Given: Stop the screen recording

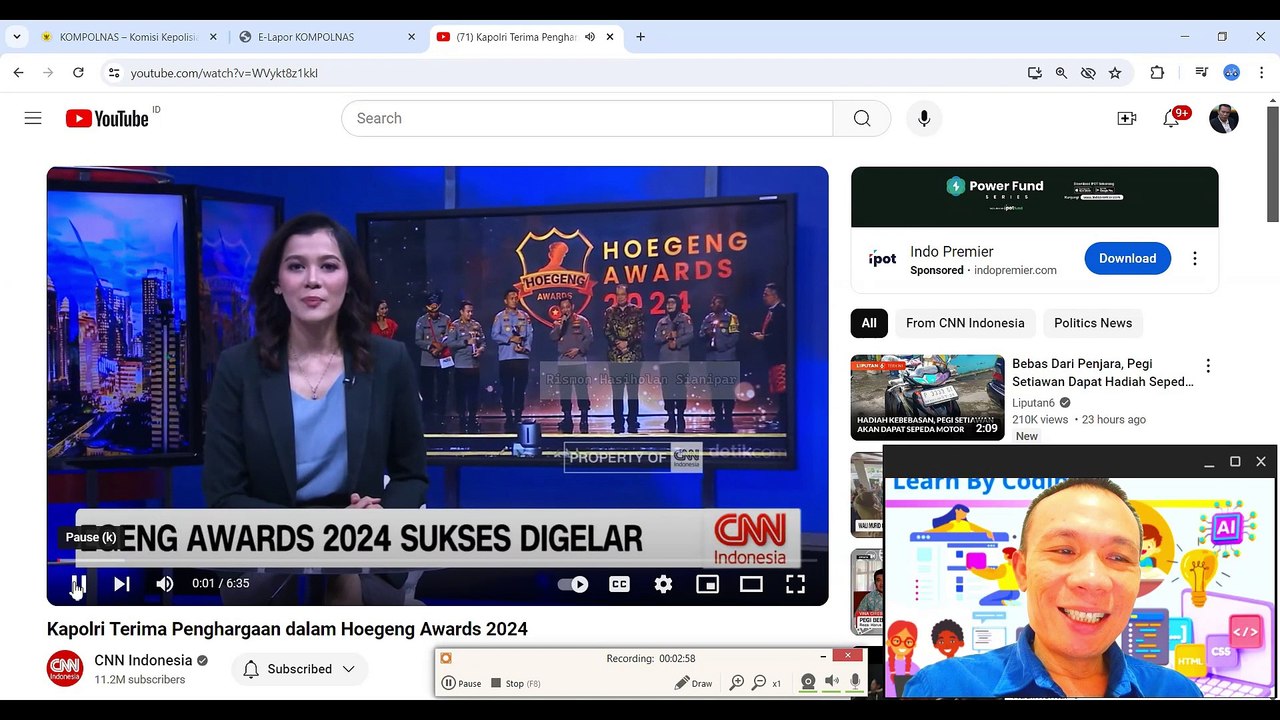Looking at the screenshot, I should (516, 683).
